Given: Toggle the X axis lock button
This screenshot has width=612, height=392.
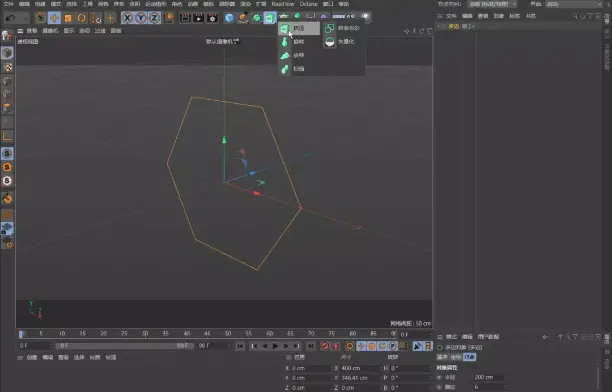Looking at the screenshot, I should [127, 18].
